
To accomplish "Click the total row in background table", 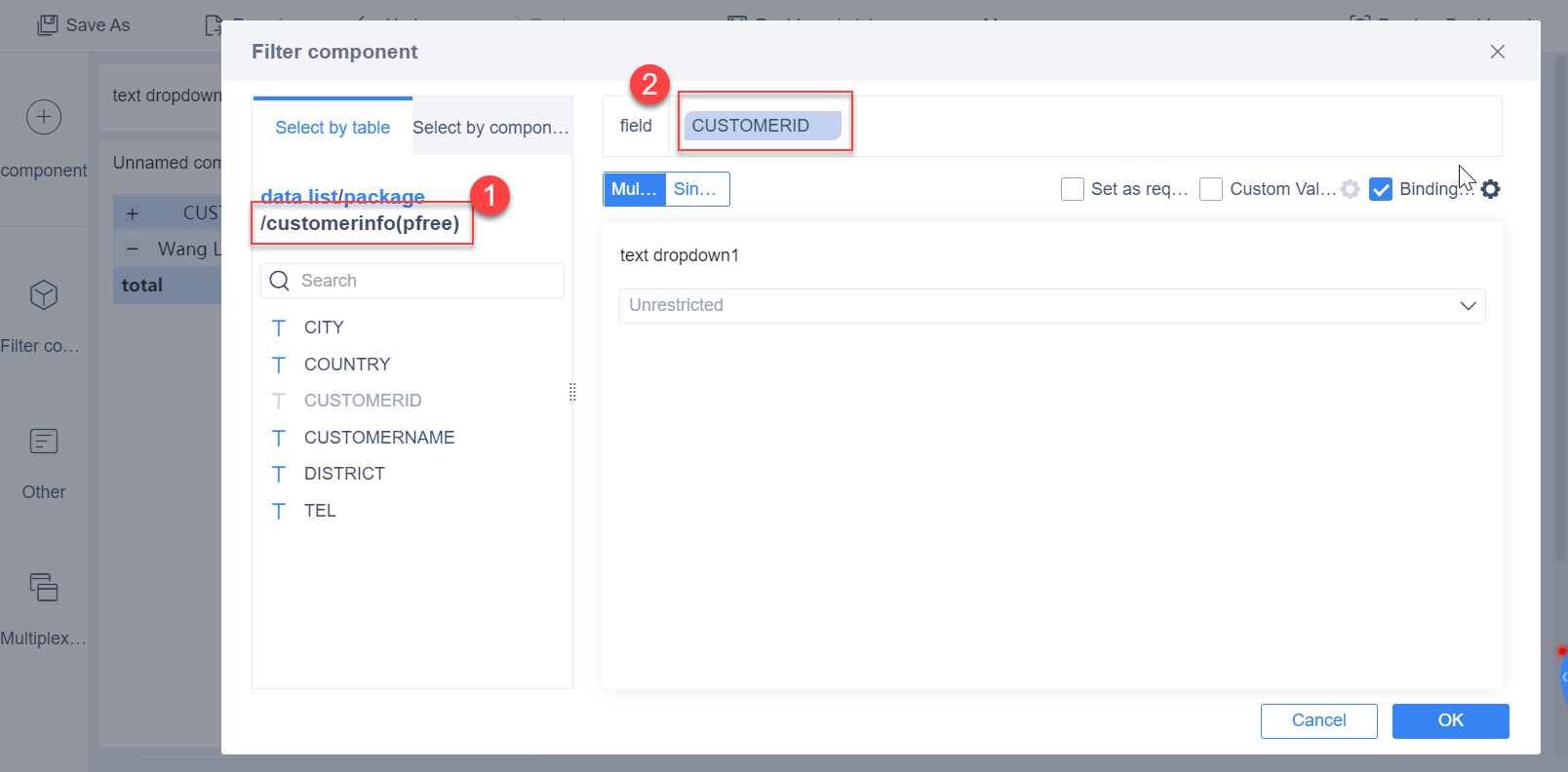I will 168,286.
